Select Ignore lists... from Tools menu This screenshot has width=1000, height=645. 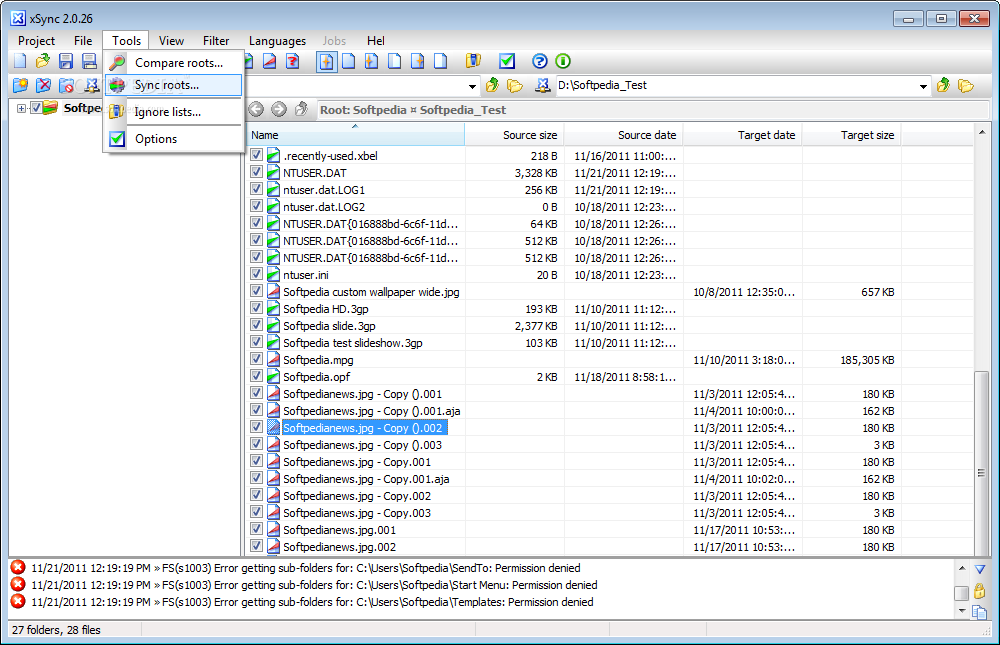(x=173, y=112)
